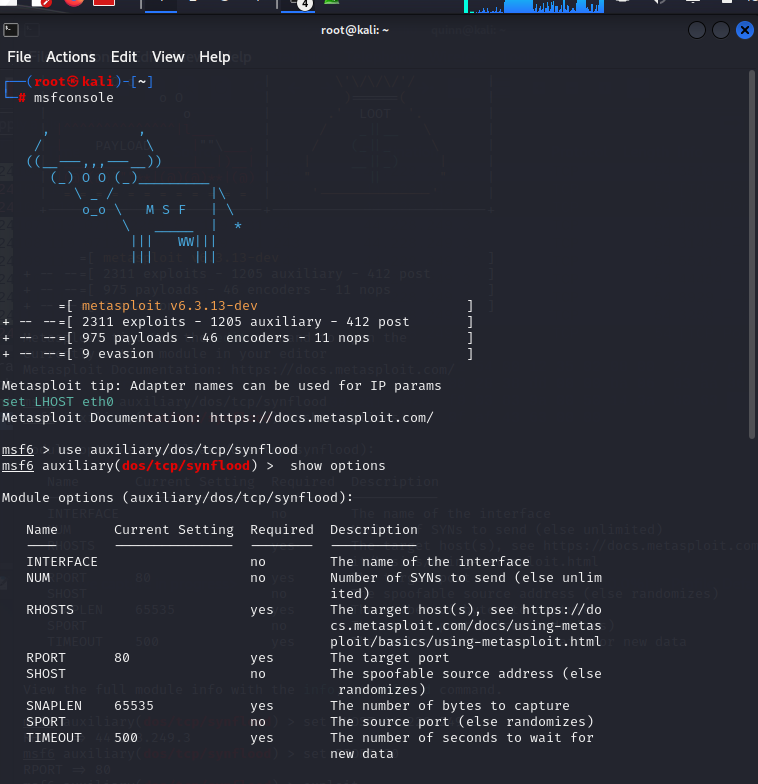Expand the View menu
Viewport: 758px width, 784px height.
click(168, 57)
